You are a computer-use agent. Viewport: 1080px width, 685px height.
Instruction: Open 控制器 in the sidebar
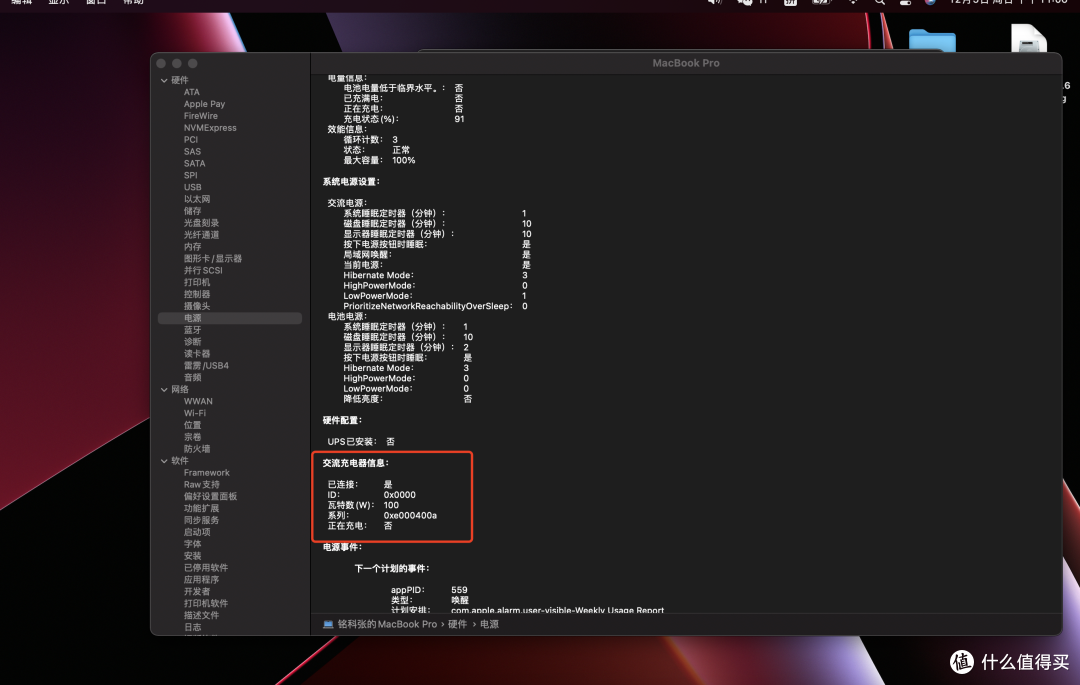click(197, 295)
